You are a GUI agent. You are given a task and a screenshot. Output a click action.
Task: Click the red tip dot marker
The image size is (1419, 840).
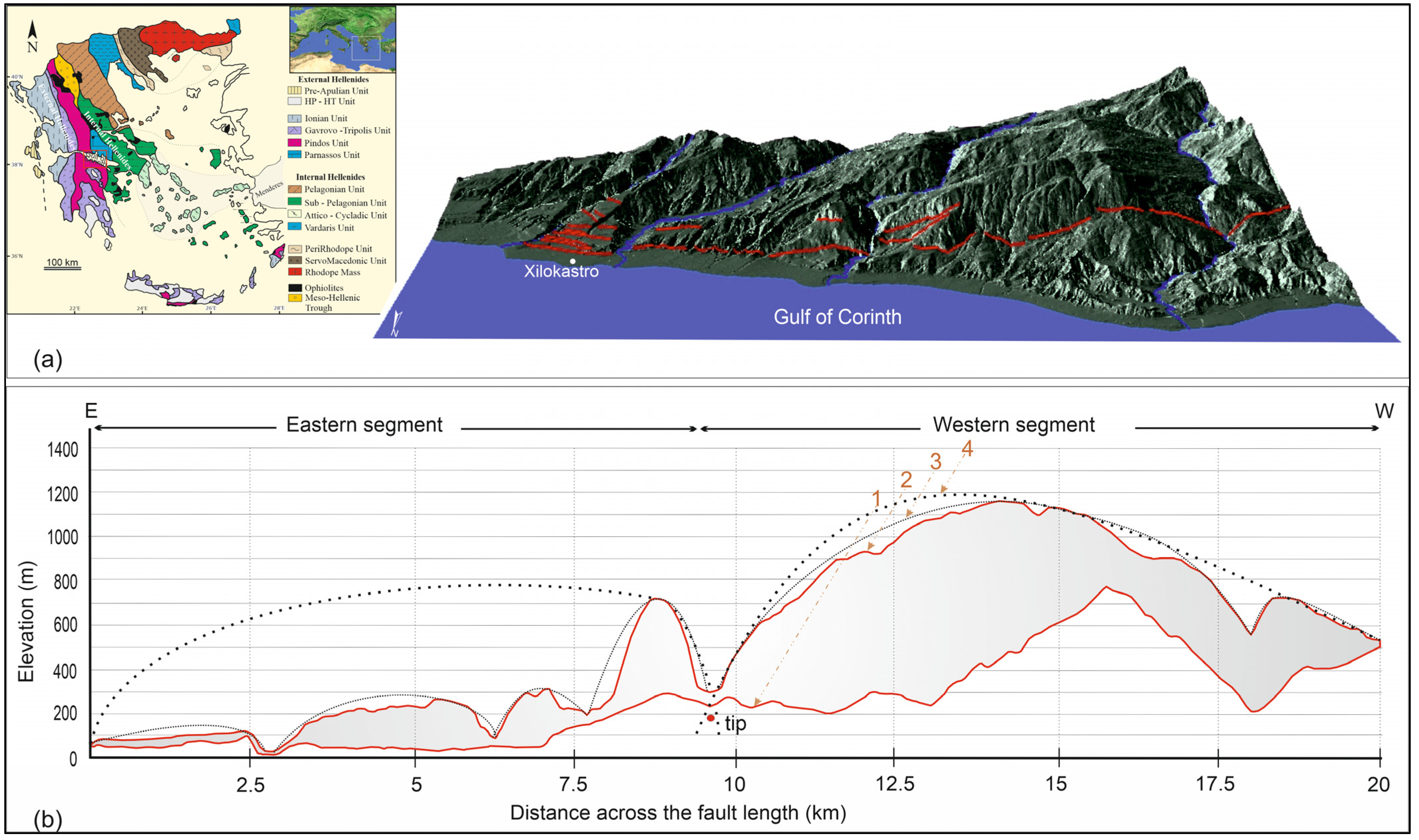[x=711, y=718]
